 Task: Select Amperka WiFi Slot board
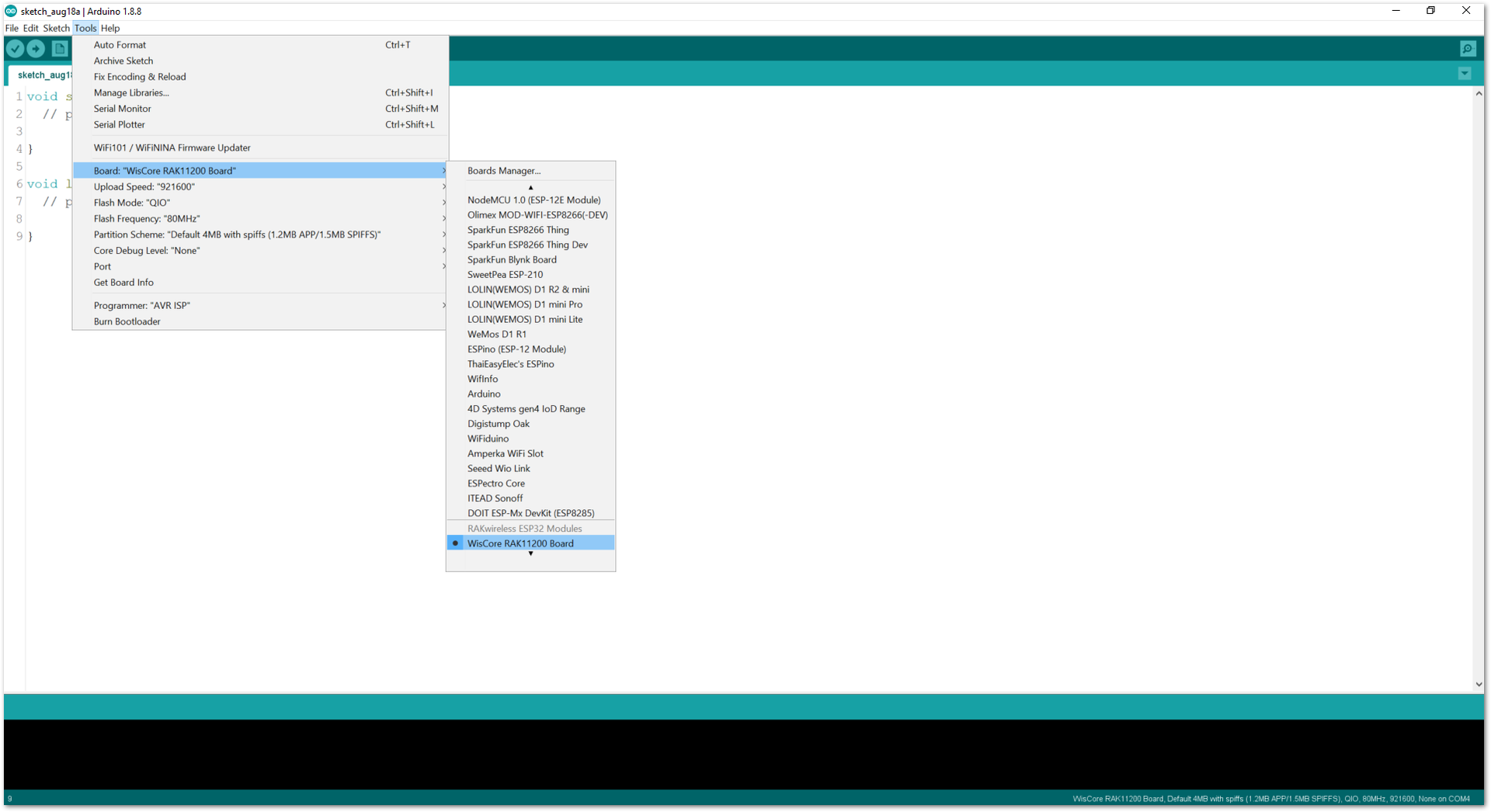tap(530, 453)
